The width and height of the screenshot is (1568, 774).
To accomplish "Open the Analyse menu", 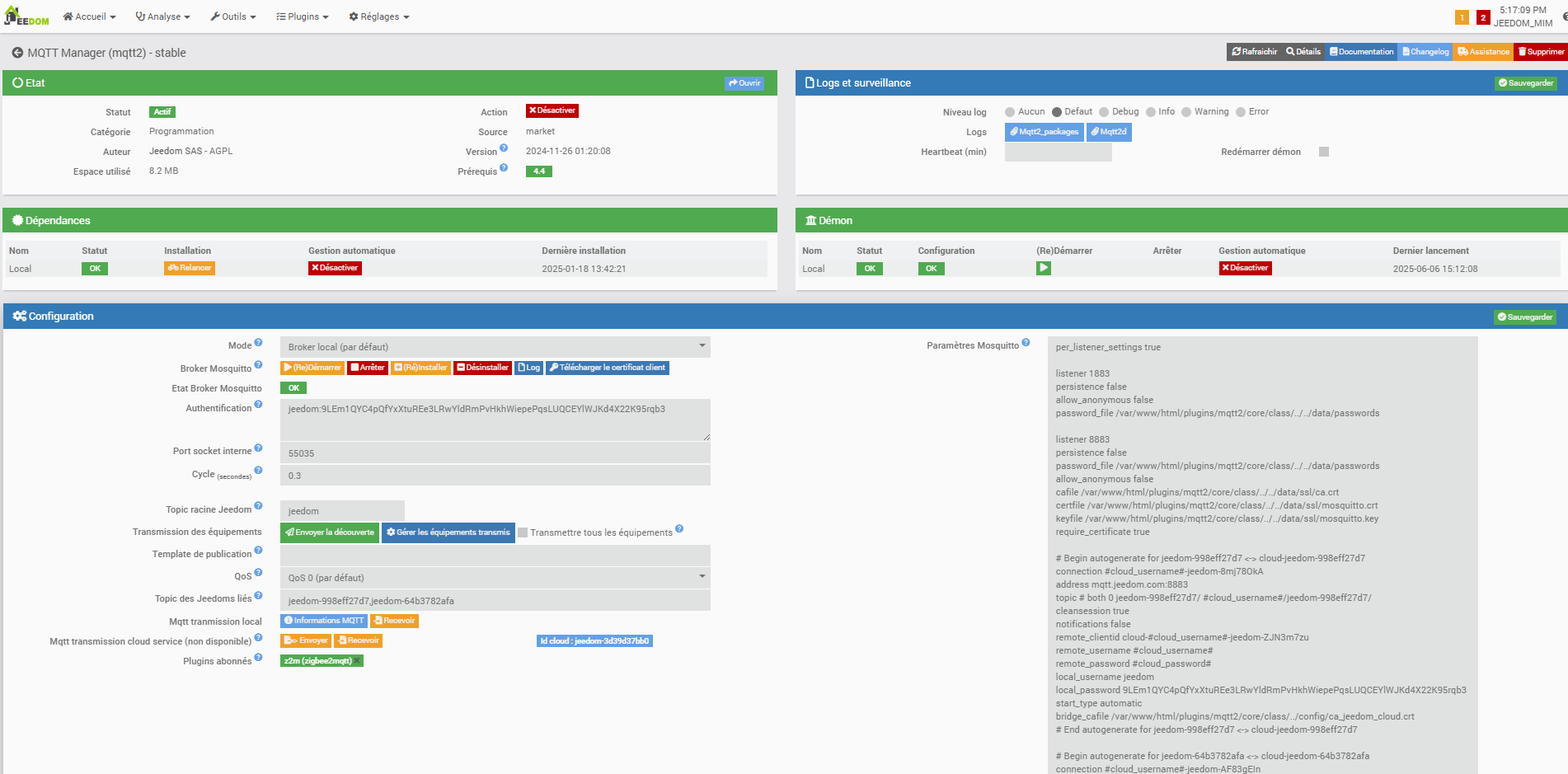I will click(x=162, y=16).
